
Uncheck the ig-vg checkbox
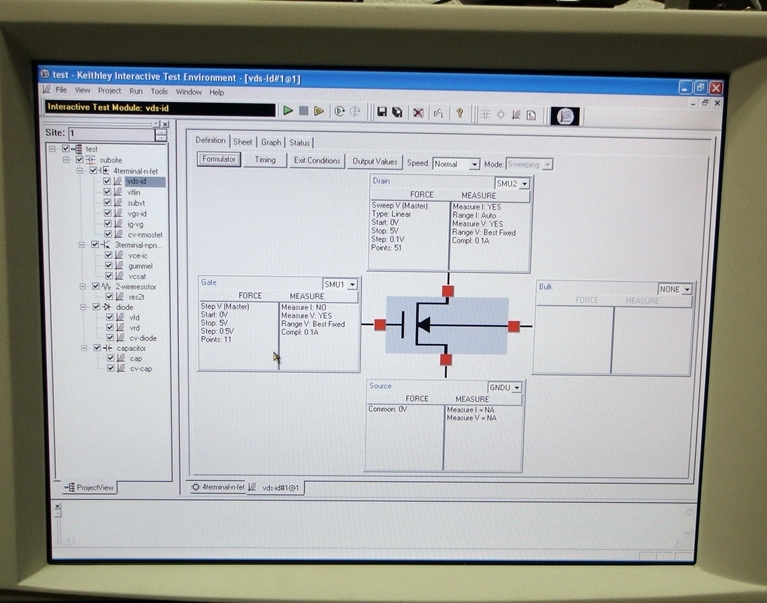[108, 223]
